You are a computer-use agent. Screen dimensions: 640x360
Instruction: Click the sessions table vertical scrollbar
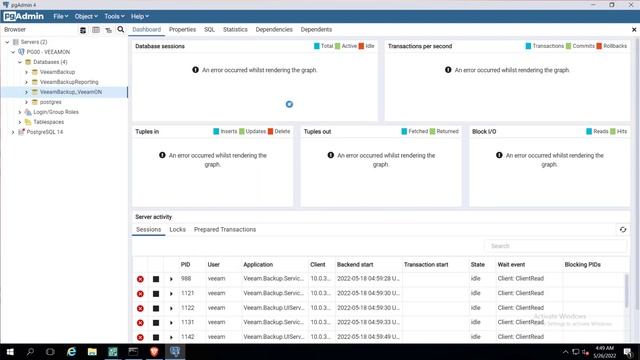click(x=627, y=291)
